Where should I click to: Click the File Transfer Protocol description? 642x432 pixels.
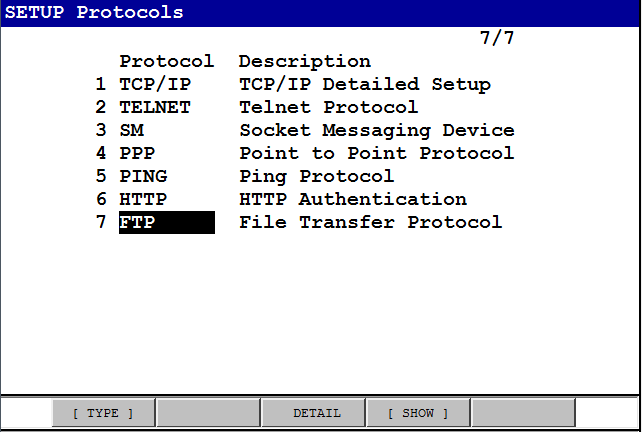(371, 222)
